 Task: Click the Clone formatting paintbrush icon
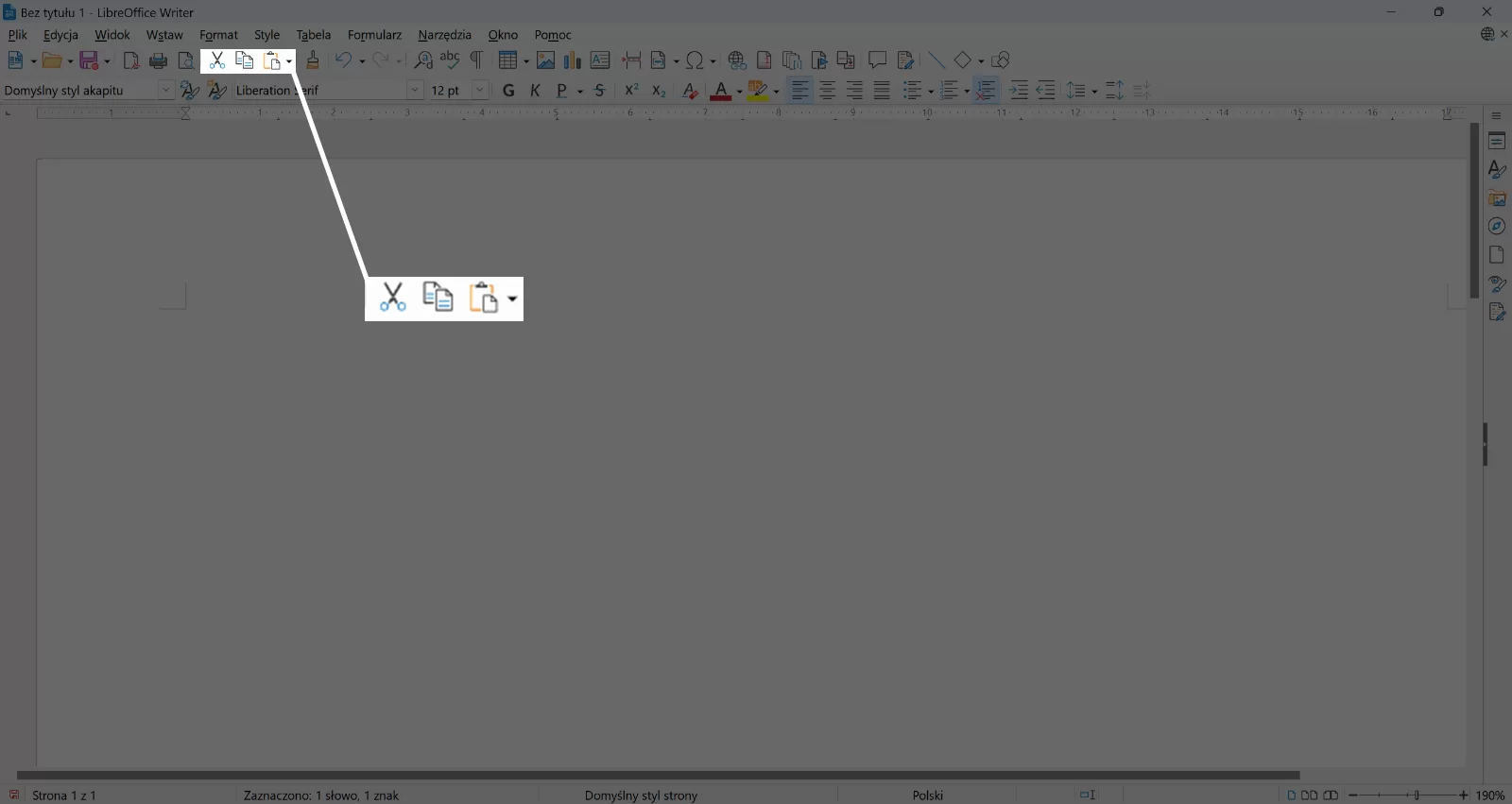point(313,60)
